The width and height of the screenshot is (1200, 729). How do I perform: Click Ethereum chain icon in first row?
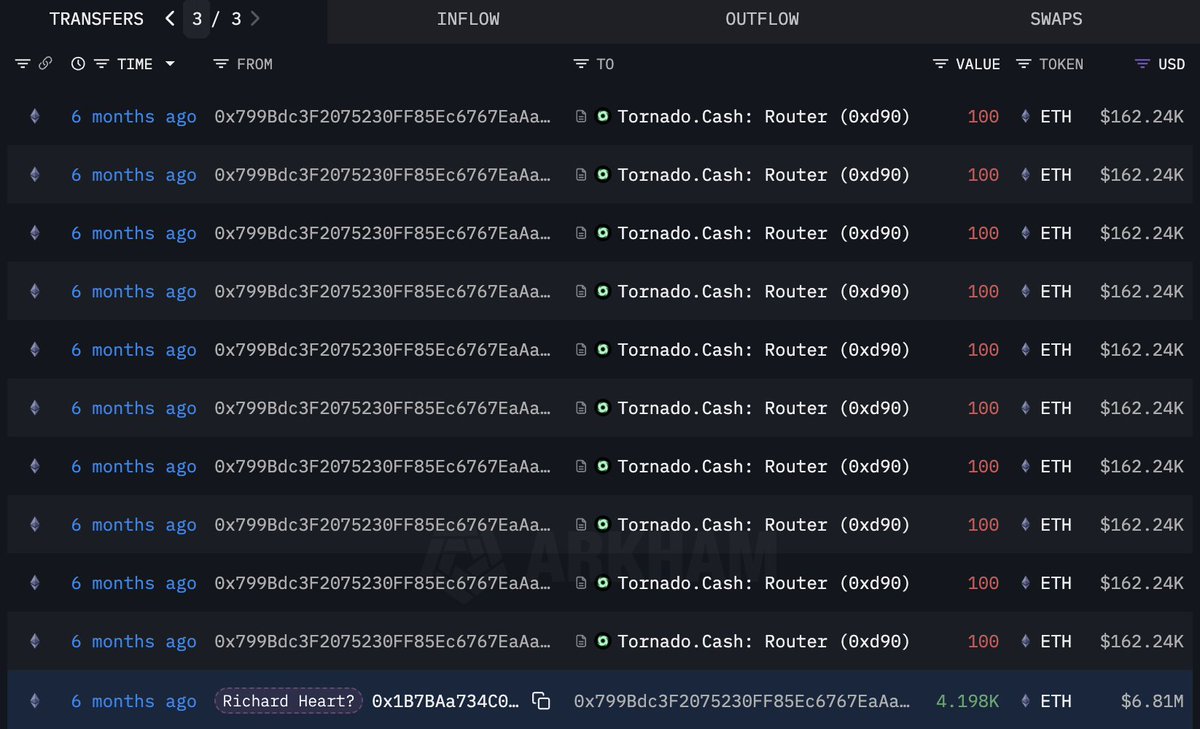(x=35, y=117)
